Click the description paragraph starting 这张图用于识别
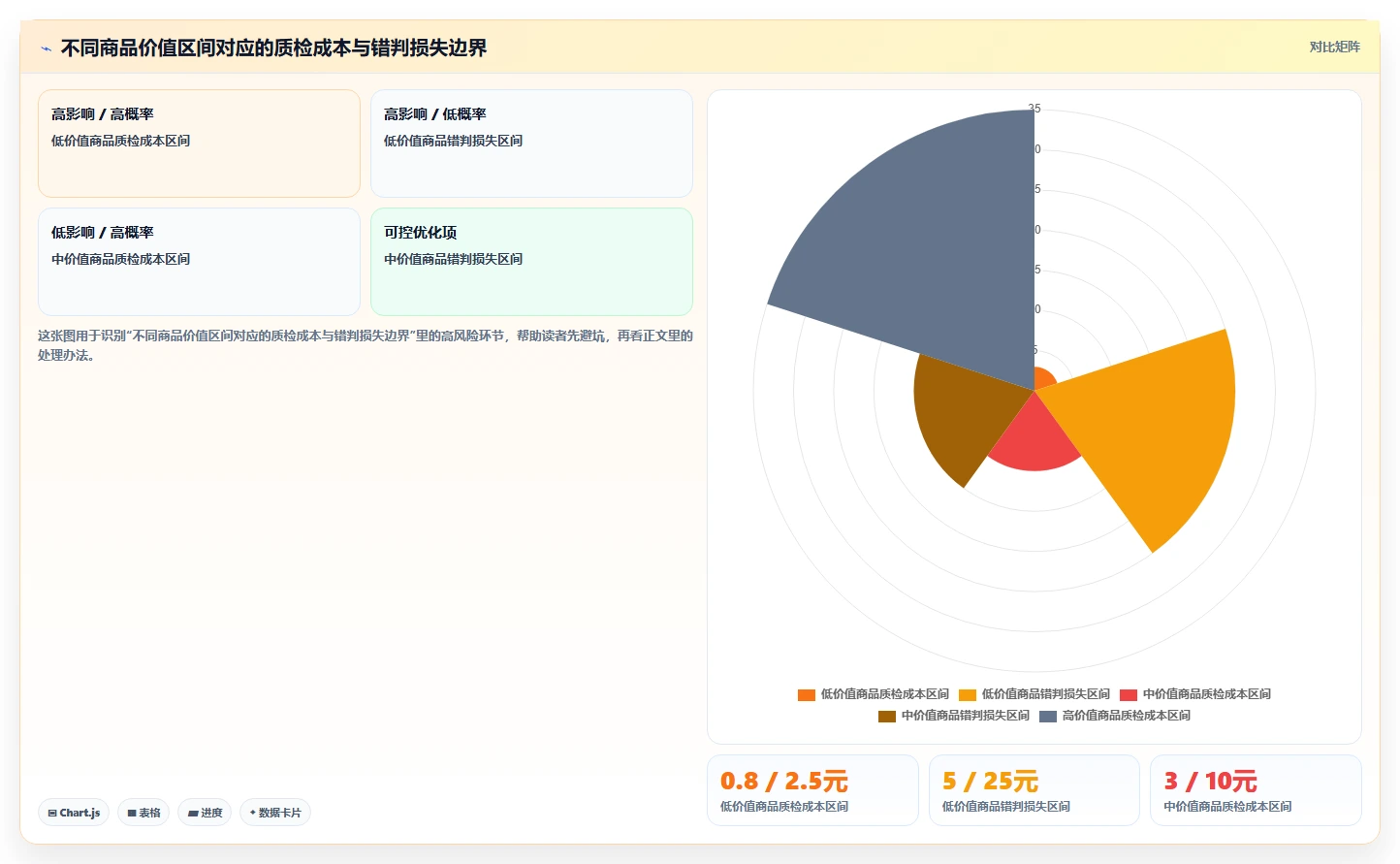The width and height of the screenshot is (1400, 864). tap(366, 345)
